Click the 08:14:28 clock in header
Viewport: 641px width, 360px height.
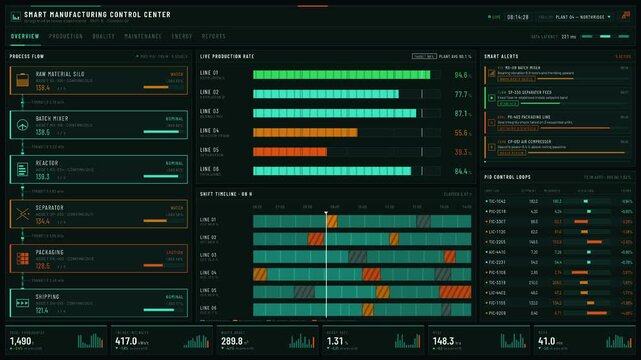click(518, 17)
